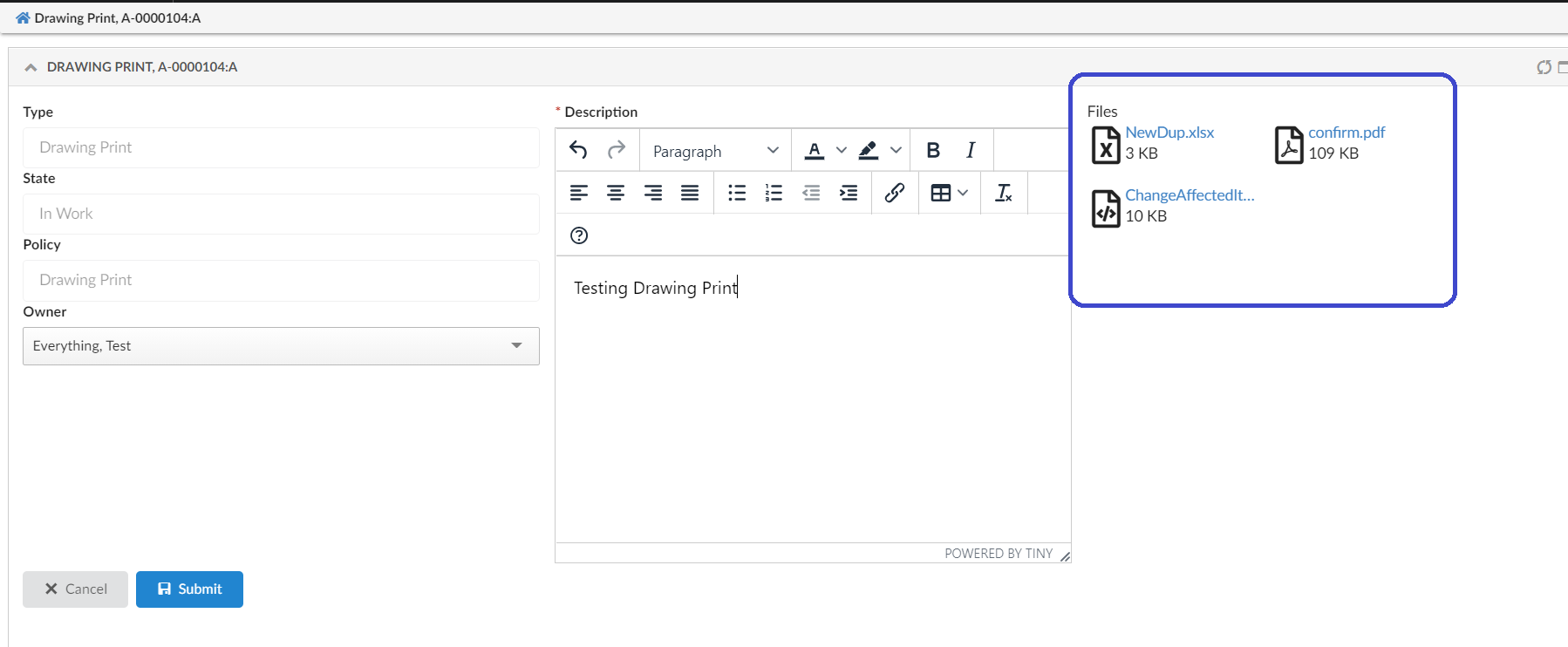Open the Paragraph format dropdown
Image resolution: width=1568 pixels, height=647 pixels.
click(x=715, y=151)
